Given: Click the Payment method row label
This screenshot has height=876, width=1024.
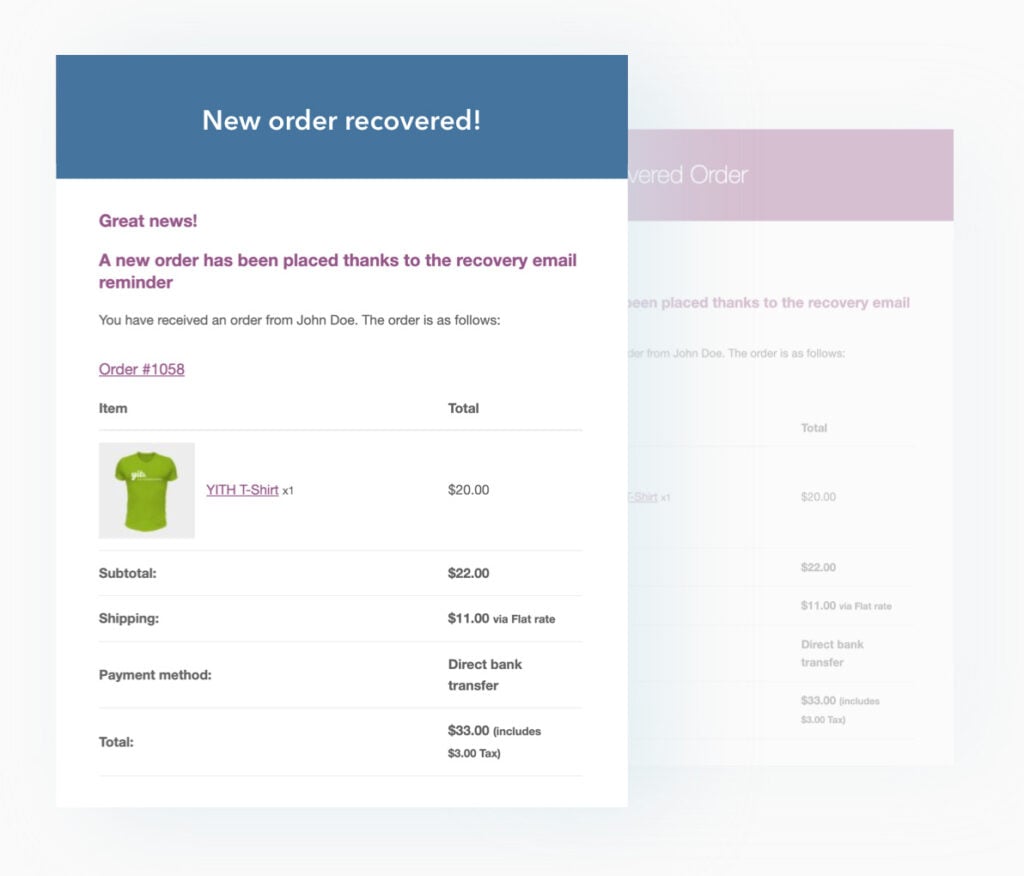Looking at the screenshot, I should [155, 675].
